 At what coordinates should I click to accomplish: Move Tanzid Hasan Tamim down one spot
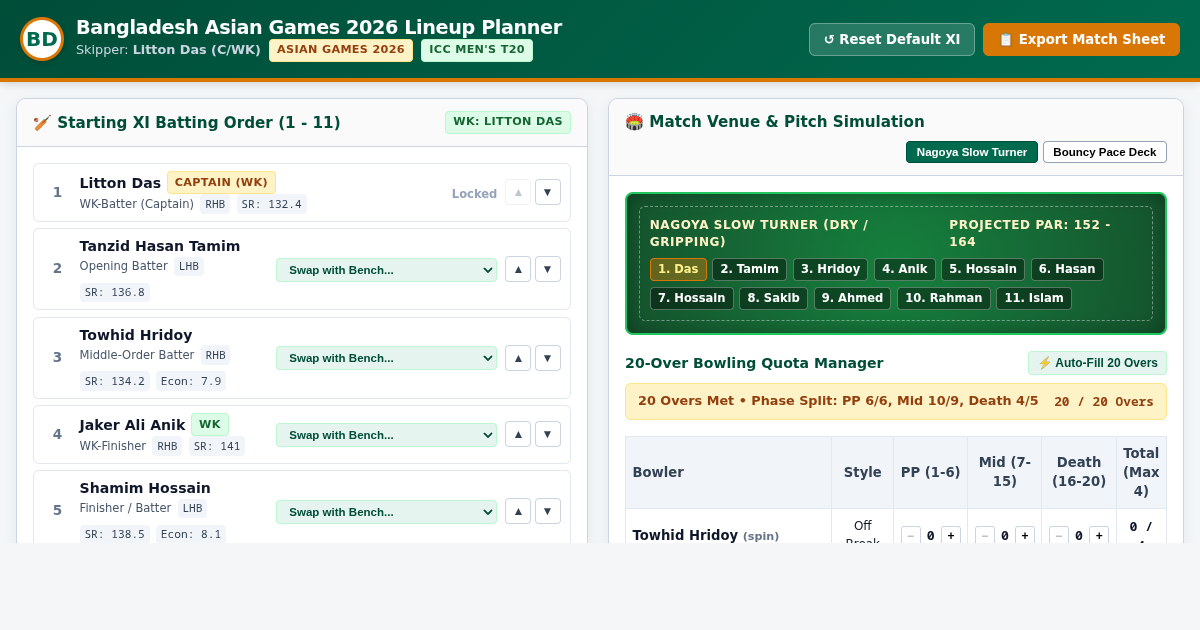click(x=548, y=269)
